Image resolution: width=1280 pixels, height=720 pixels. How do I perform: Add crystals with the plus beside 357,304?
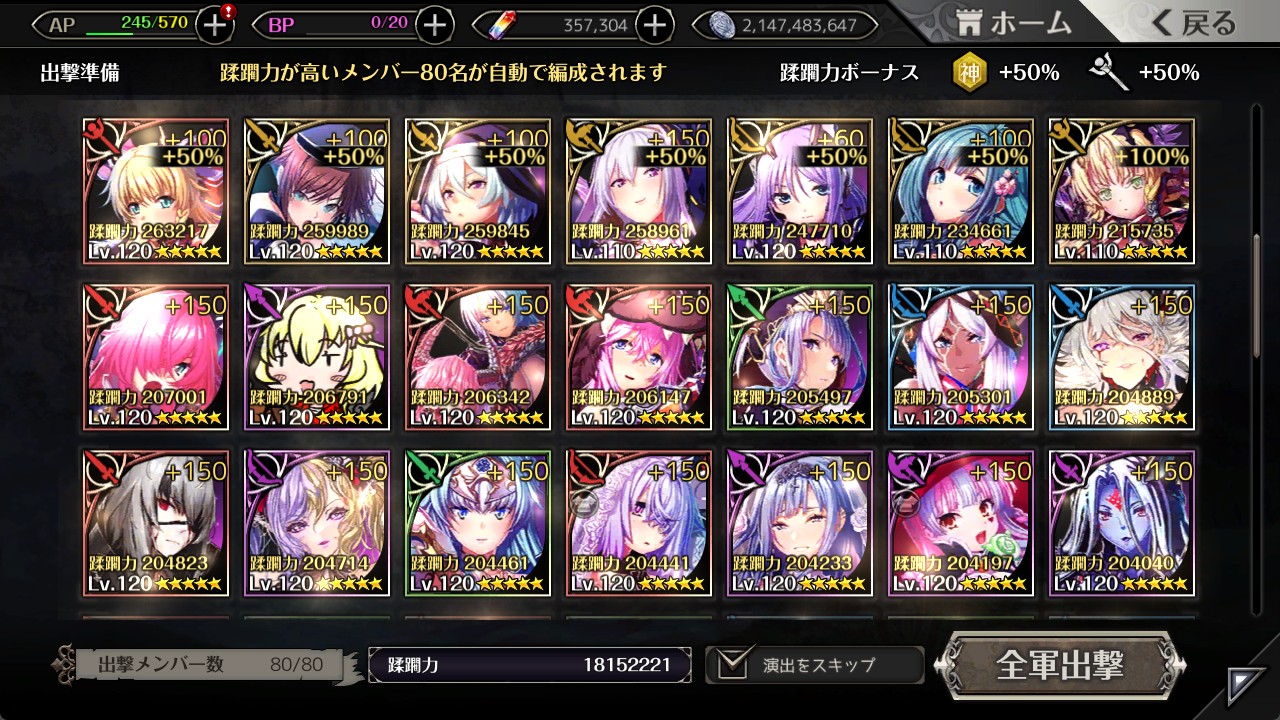pos(654,25)
